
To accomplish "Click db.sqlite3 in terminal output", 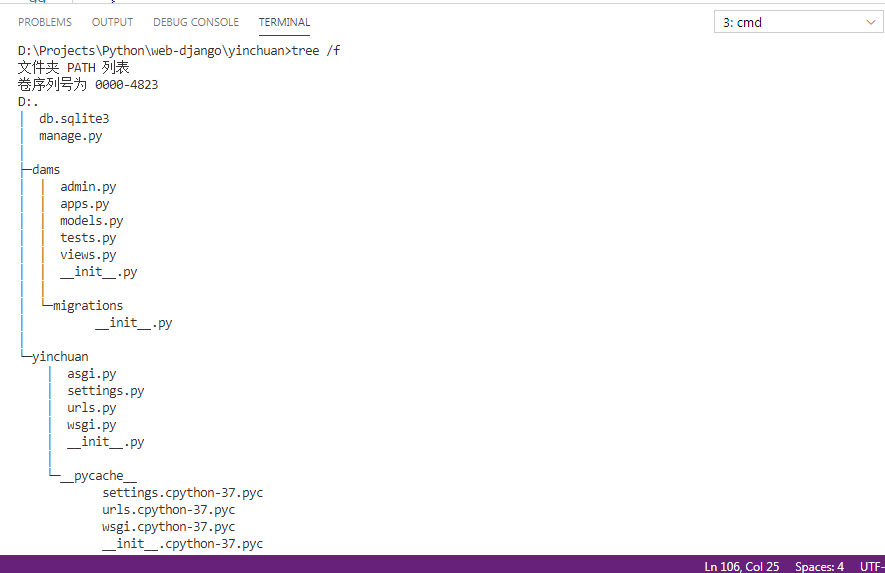I will pos(74,119).
